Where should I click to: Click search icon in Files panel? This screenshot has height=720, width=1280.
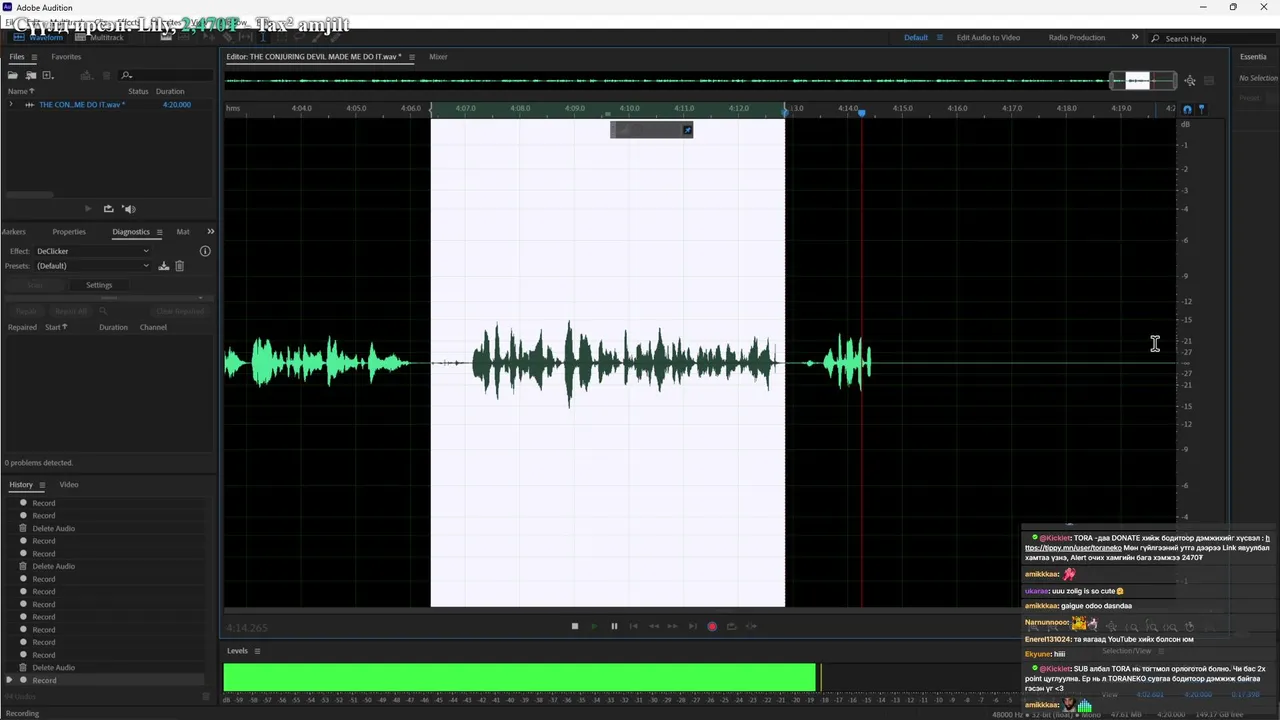pyautogui.click(x=126, y=75)
